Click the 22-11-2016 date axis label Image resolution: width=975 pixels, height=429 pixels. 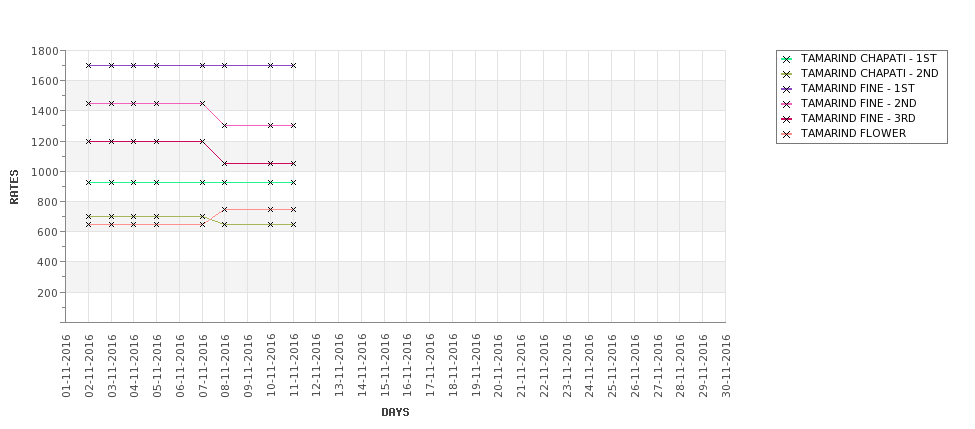tap(543, 366)
